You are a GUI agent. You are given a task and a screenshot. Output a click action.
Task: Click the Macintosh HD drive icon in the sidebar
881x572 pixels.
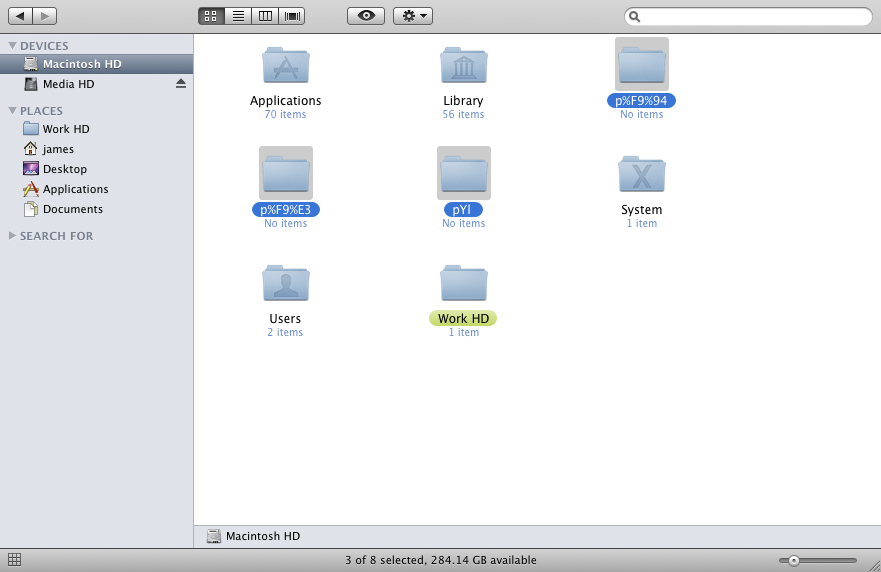[x=31, y=63]
